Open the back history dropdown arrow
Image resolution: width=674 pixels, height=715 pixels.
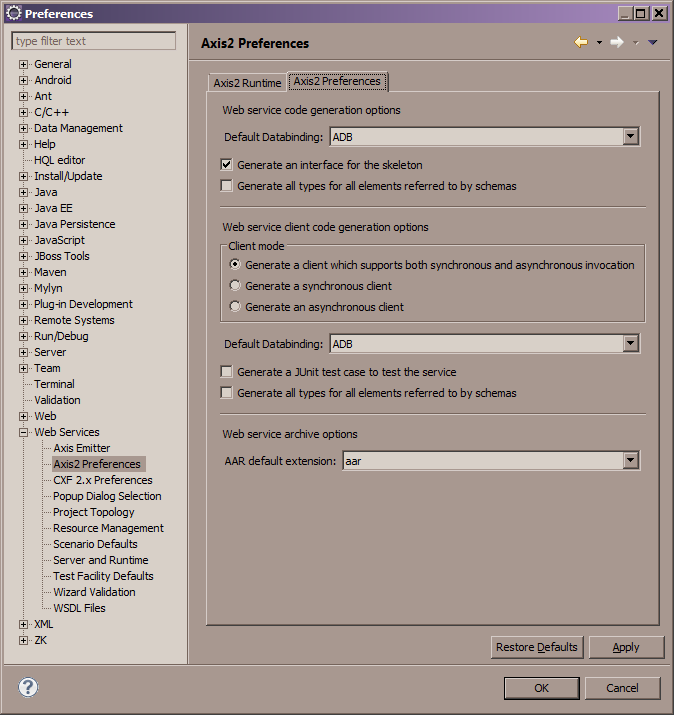(599, 42)
